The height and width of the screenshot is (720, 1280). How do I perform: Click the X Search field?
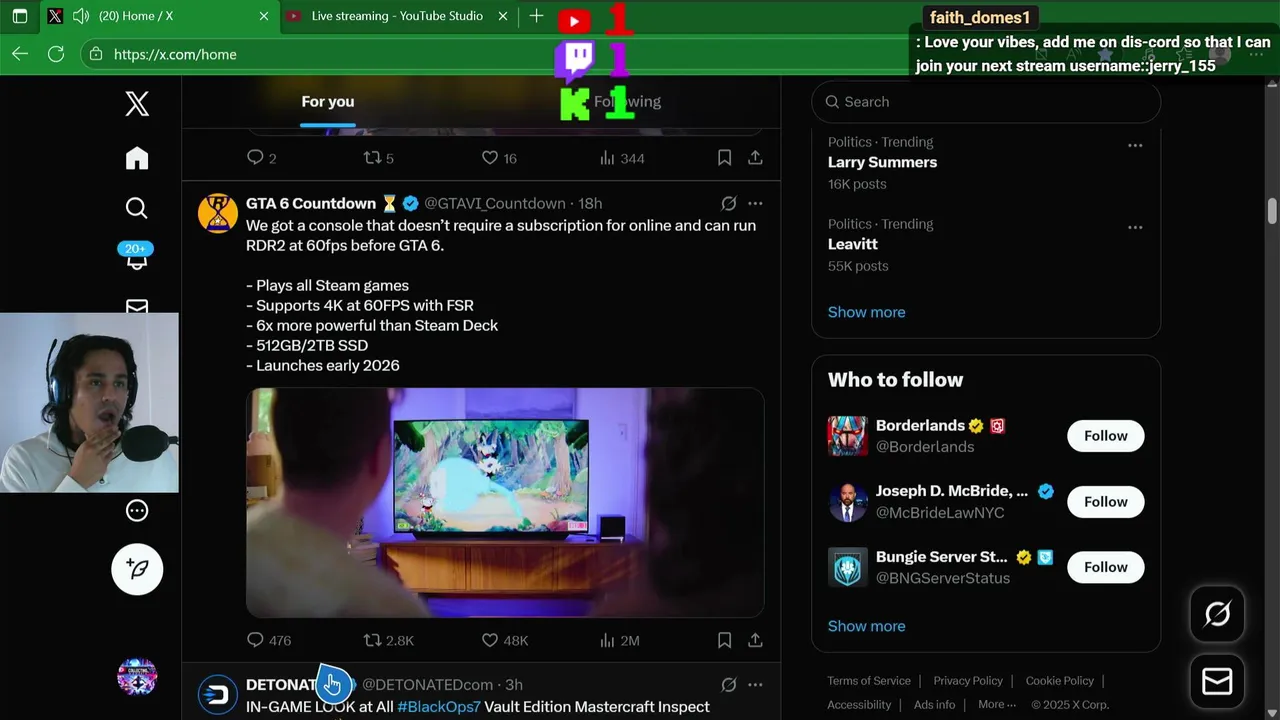point(986,102)
